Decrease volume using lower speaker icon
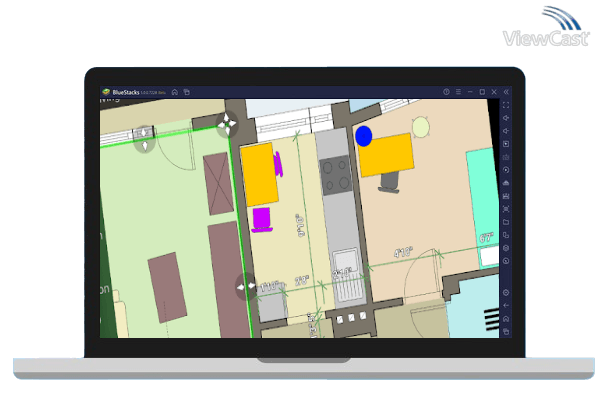Viewport: 602px width, 414px height. tap(506, 131)
